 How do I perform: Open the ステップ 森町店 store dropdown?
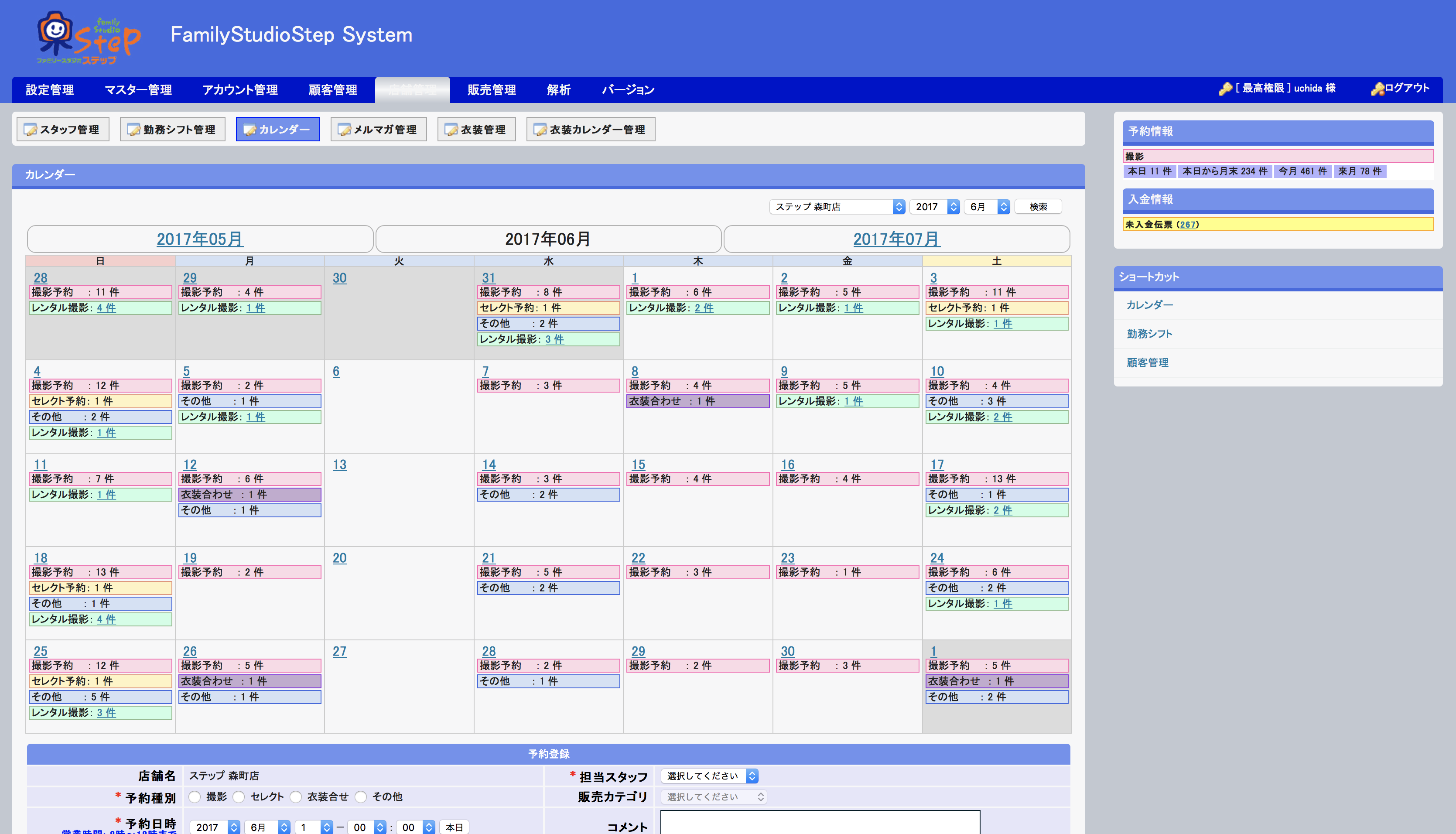coord(837,207)
